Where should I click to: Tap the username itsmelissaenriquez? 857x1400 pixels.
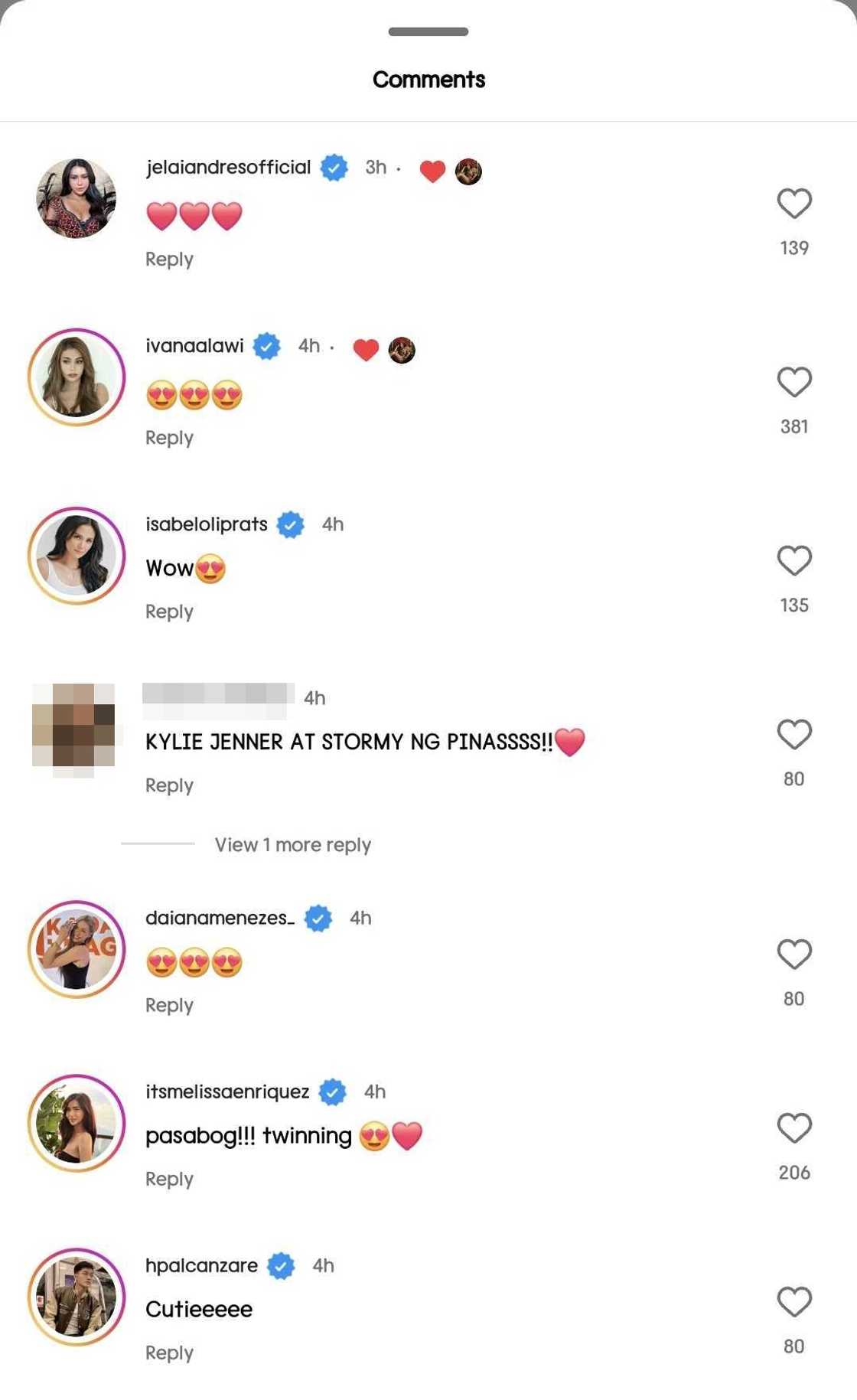click(227, 1092)
